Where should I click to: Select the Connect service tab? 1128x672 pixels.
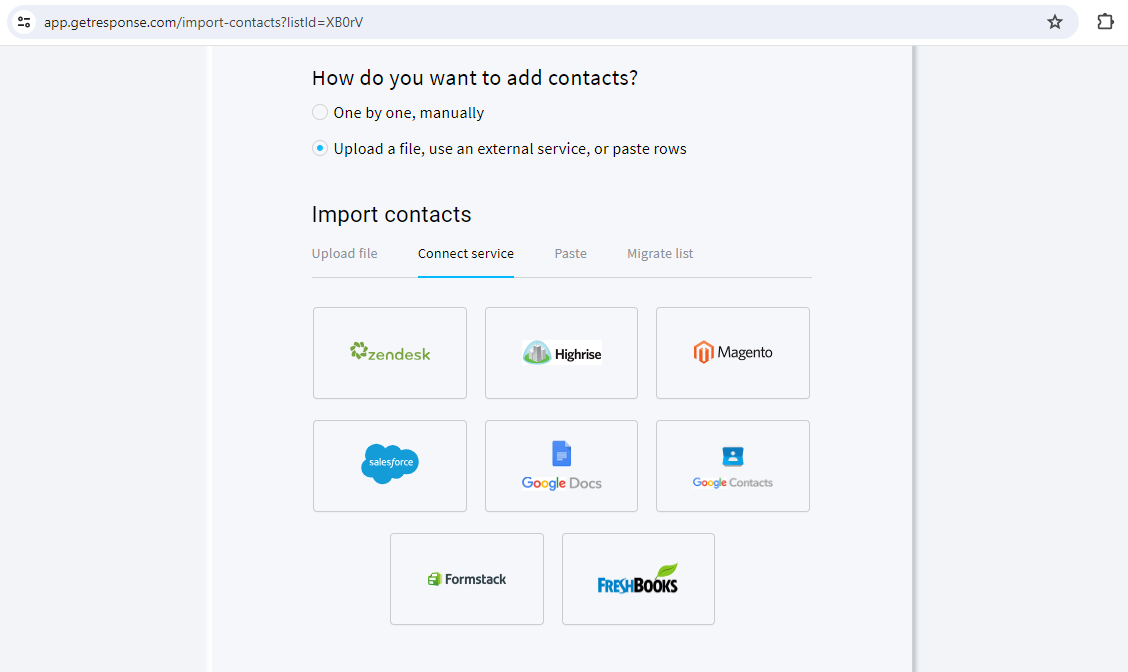coord(465,253)
